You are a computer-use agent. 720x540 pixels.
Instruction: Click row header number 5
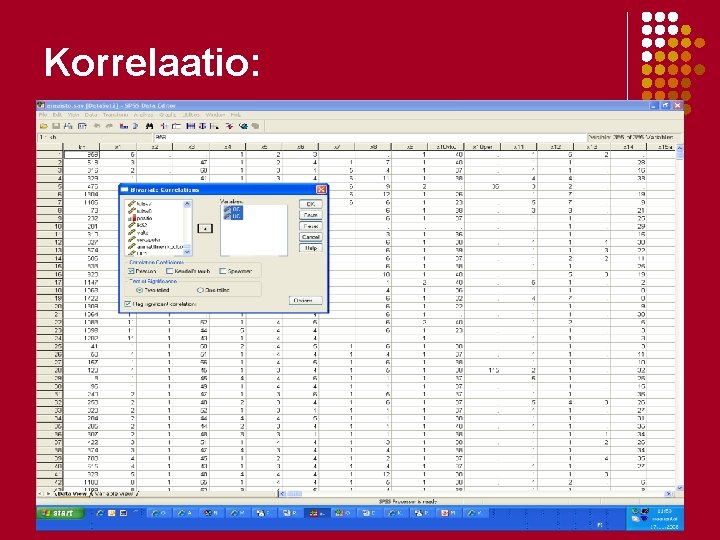[x=50, y=186]
